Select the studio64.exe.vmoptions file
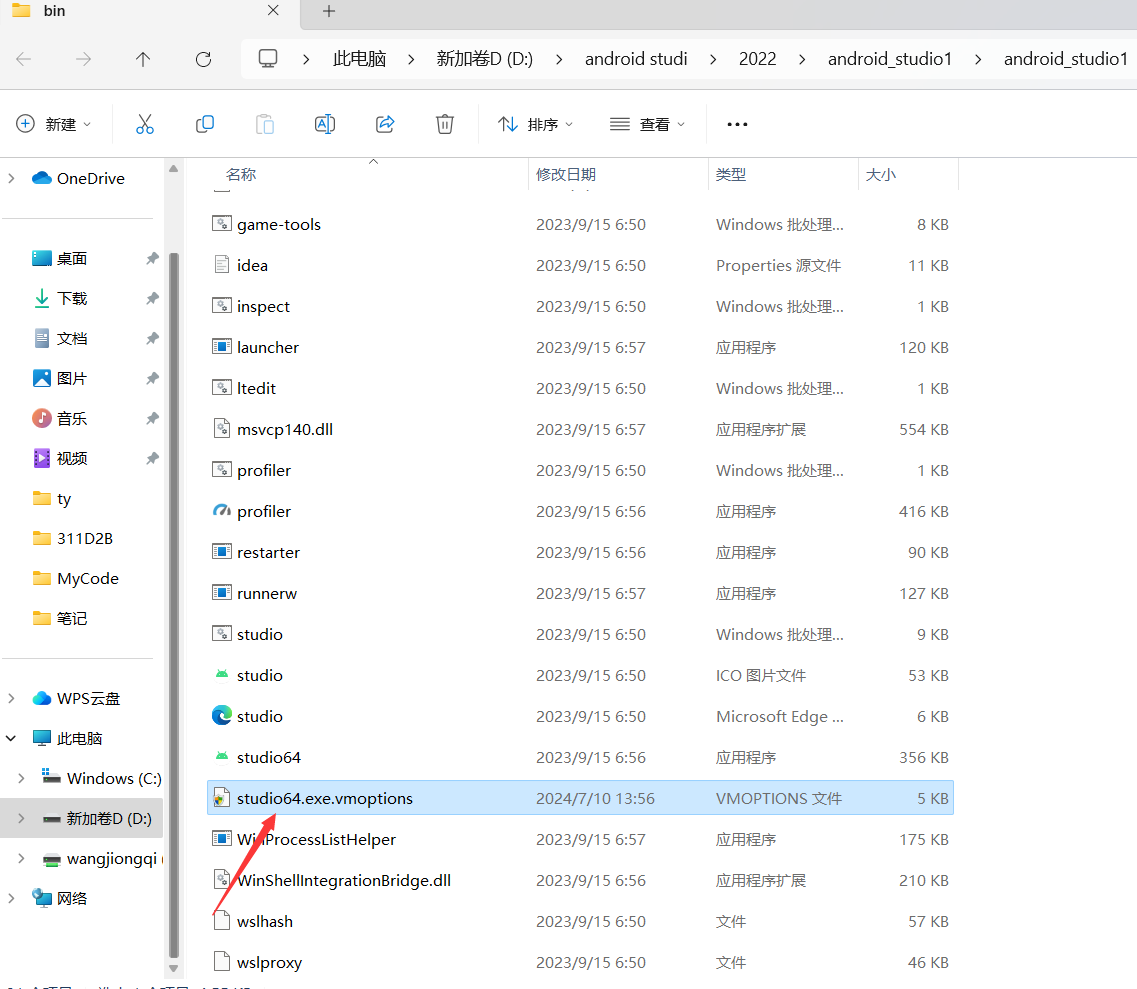The height and width of the screenshot is (989, 1137). 580,798
